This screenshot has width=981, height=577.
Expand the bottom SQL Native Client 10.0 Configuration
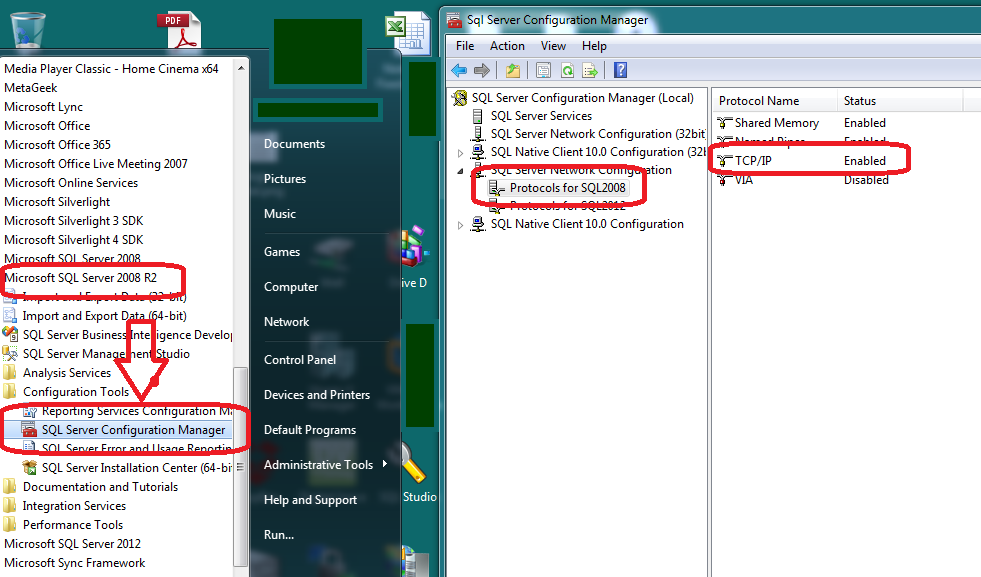[460, 225]
